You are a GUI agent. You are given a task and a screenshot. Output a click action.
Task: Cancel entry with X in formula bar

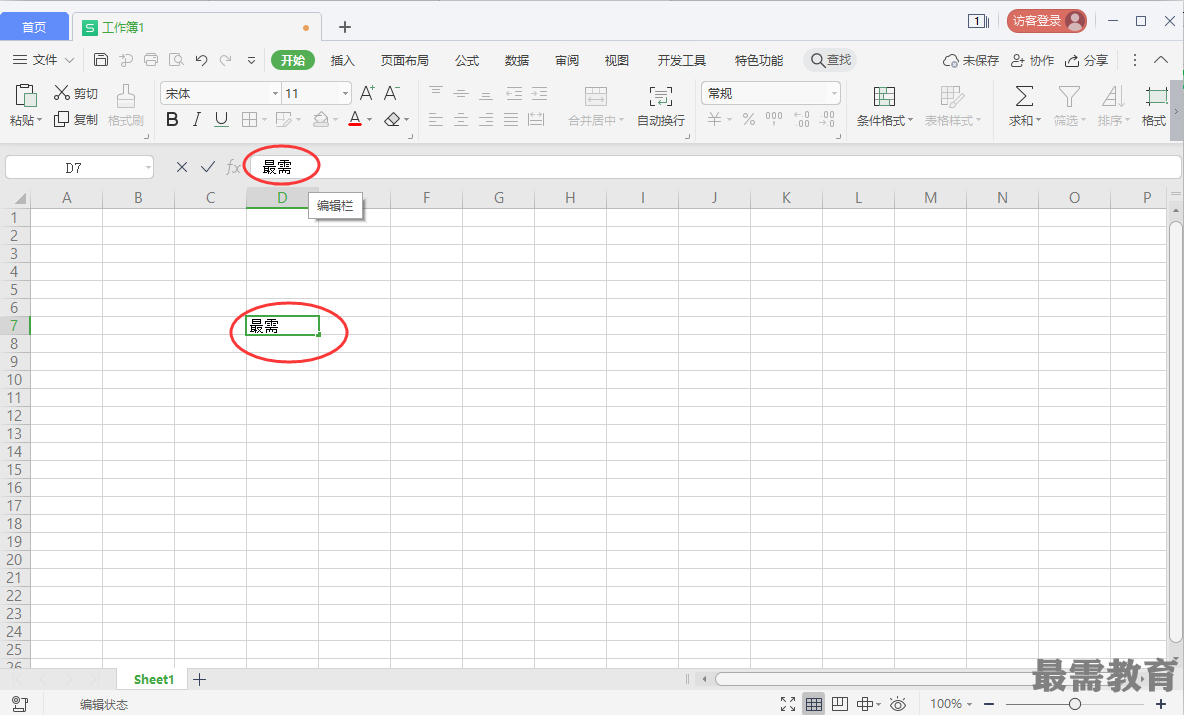point(181,167)
